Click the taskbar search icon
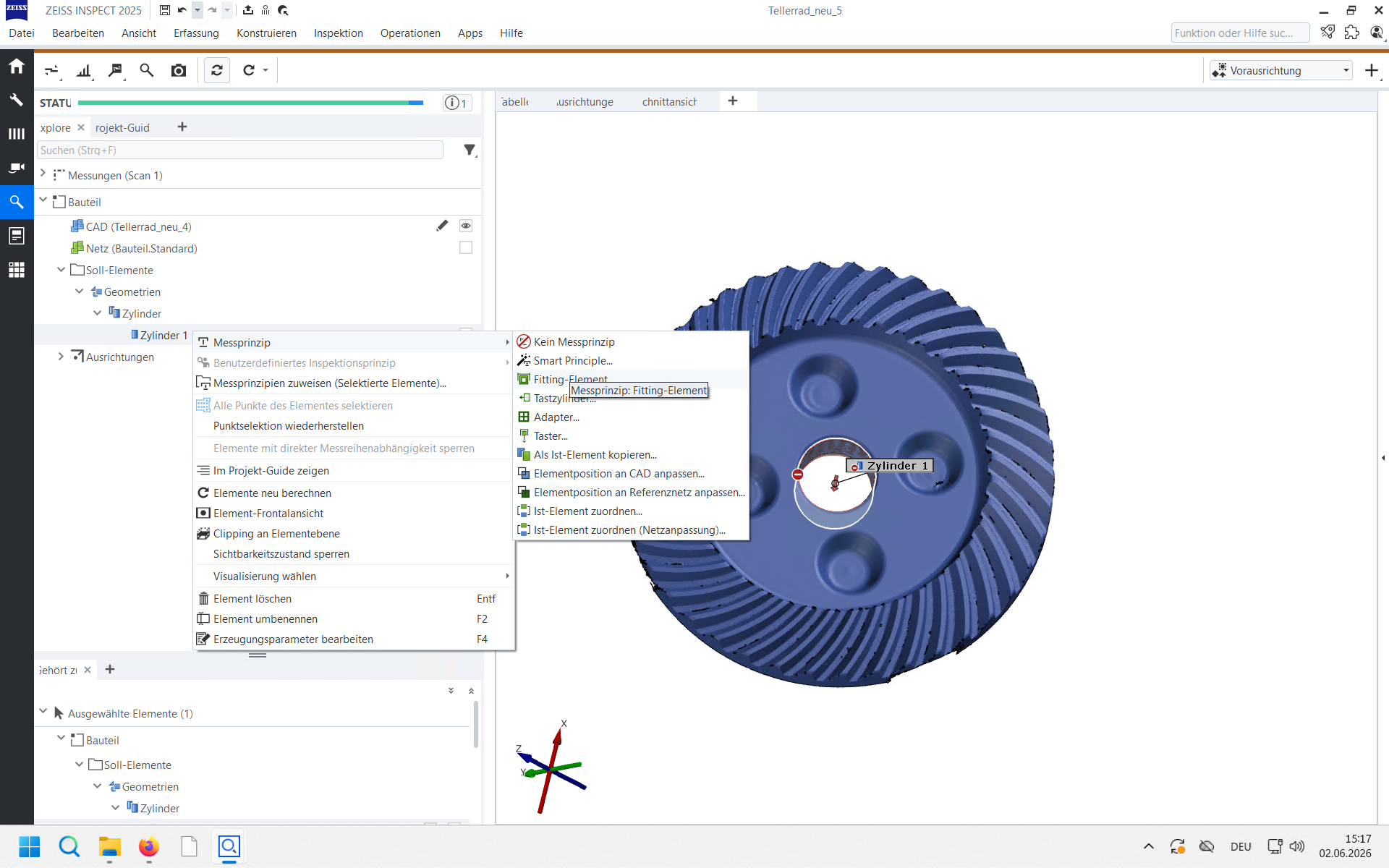This screenshot has width=1389, height=868. tap(69, 846)
